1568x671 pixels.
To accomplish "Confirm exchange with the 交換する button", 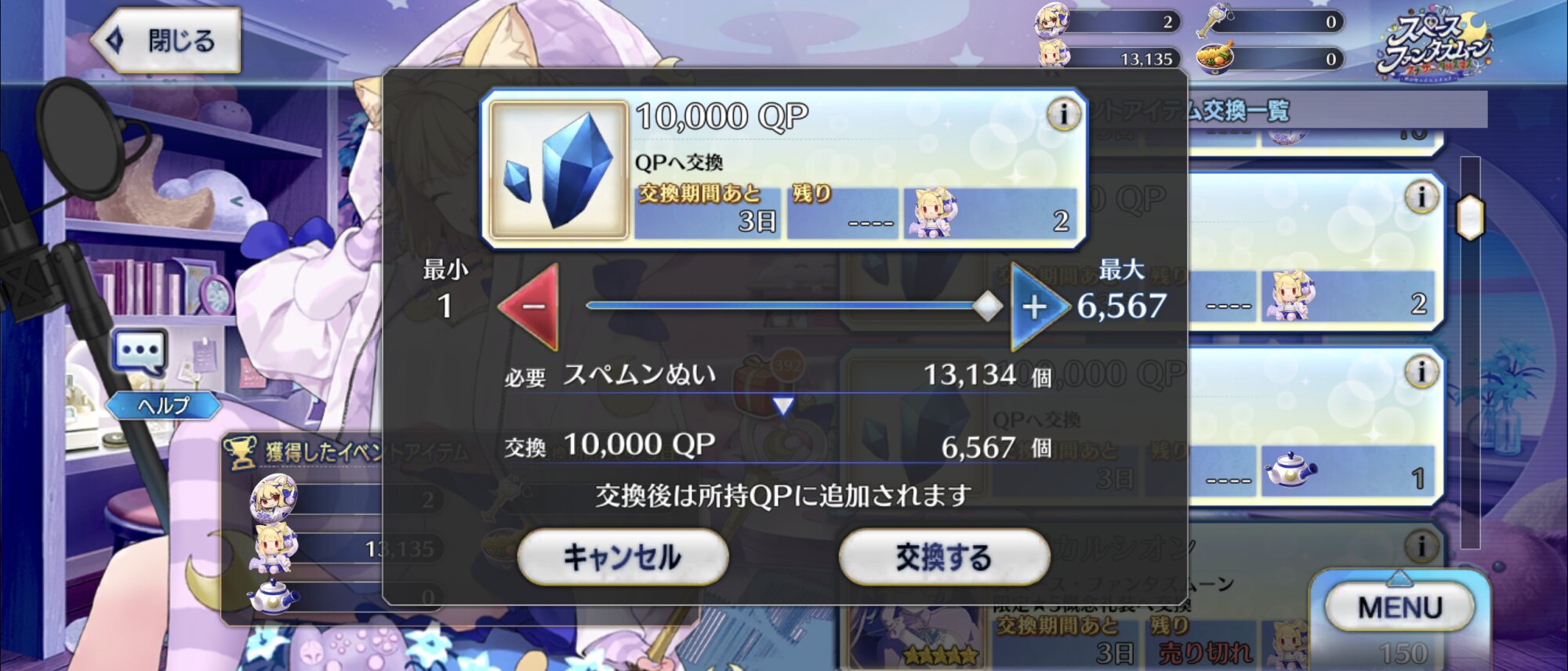I will click(944, 557).
